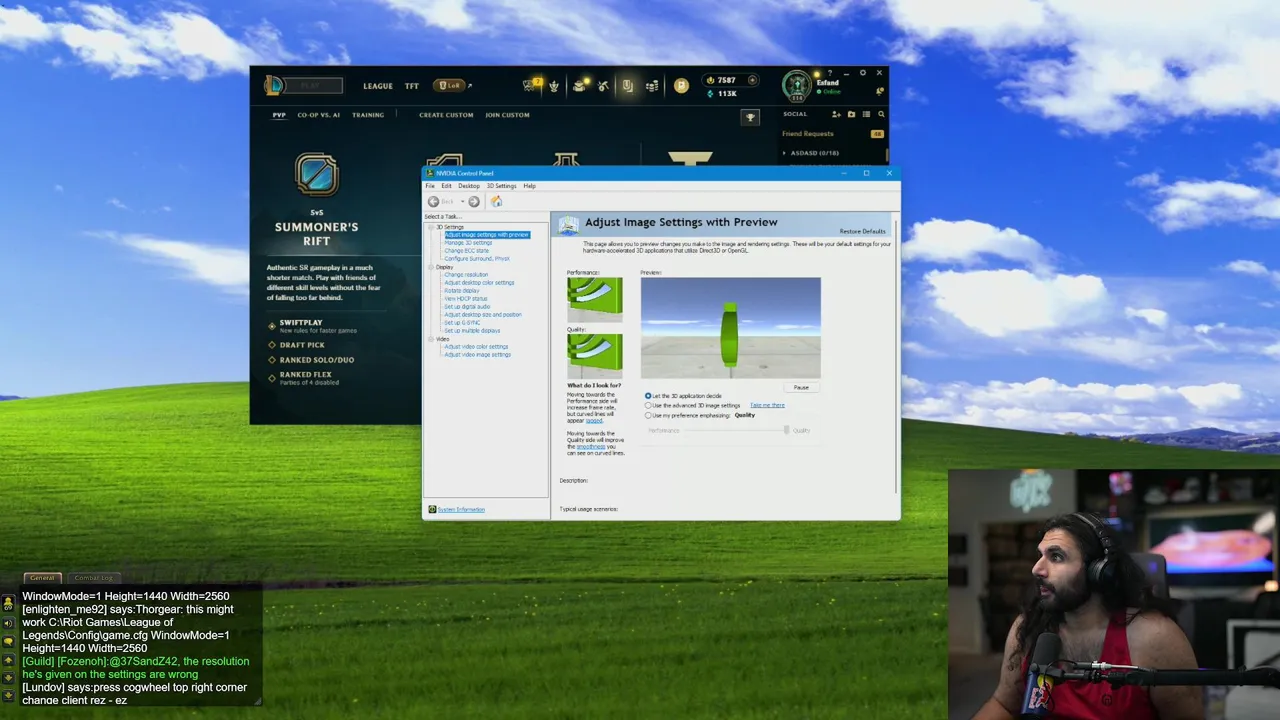The height and width of the screenshot is (720, 1280).
Task: Click the Esfand profile avatar
Action: coord(797,86)
